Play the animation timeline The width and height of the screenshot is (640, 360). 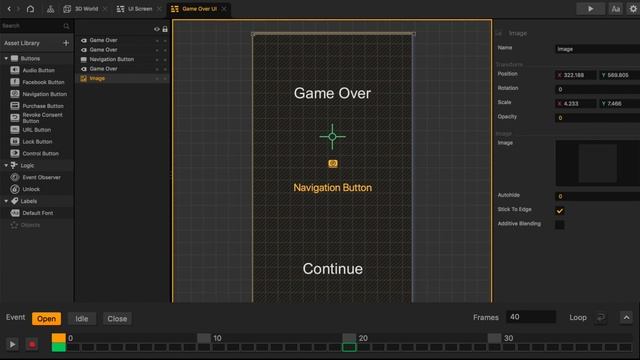point(12,344)
